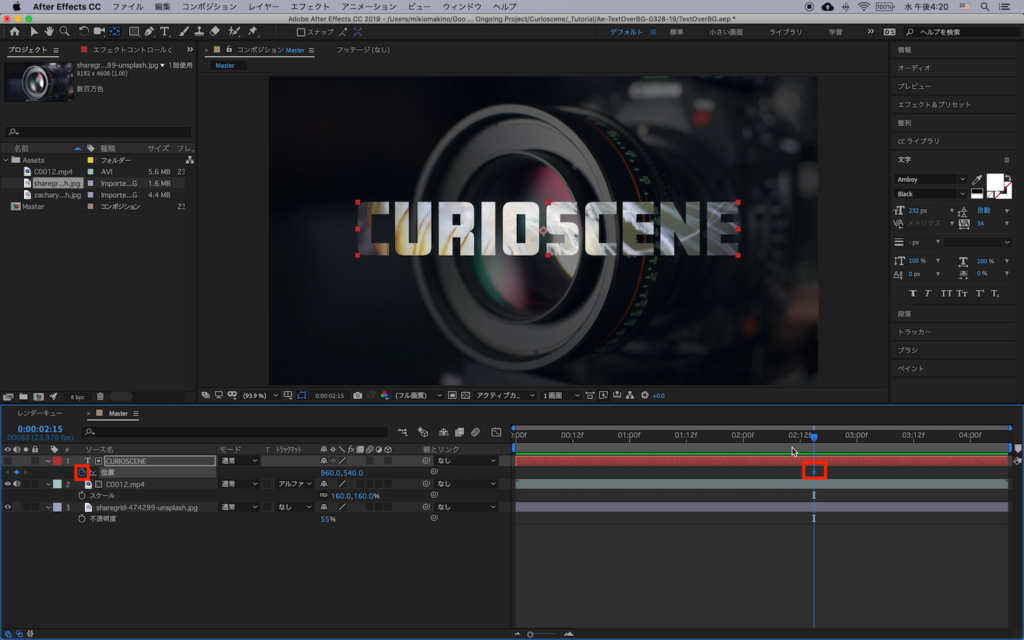The height and width of the screenshot is (640, 1024).
Task: Select the Eraser tool
Action: point(215,32)
